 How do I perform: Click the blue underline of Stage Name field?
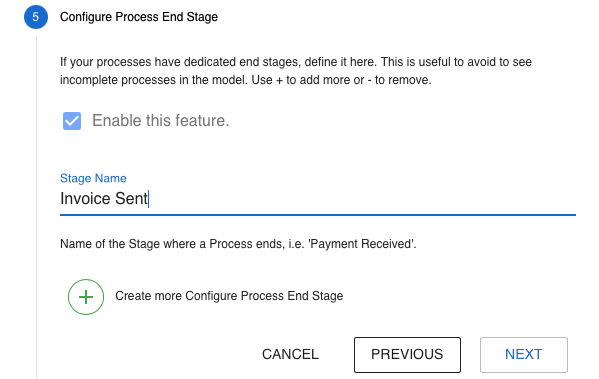point(318,215)
